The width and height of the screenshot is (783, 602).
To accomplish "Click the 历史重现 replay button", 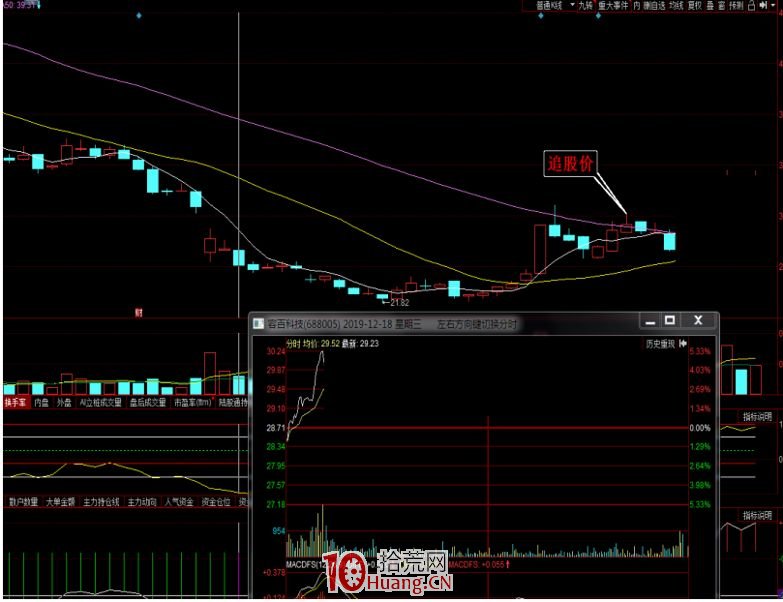I will pos(660,344).
